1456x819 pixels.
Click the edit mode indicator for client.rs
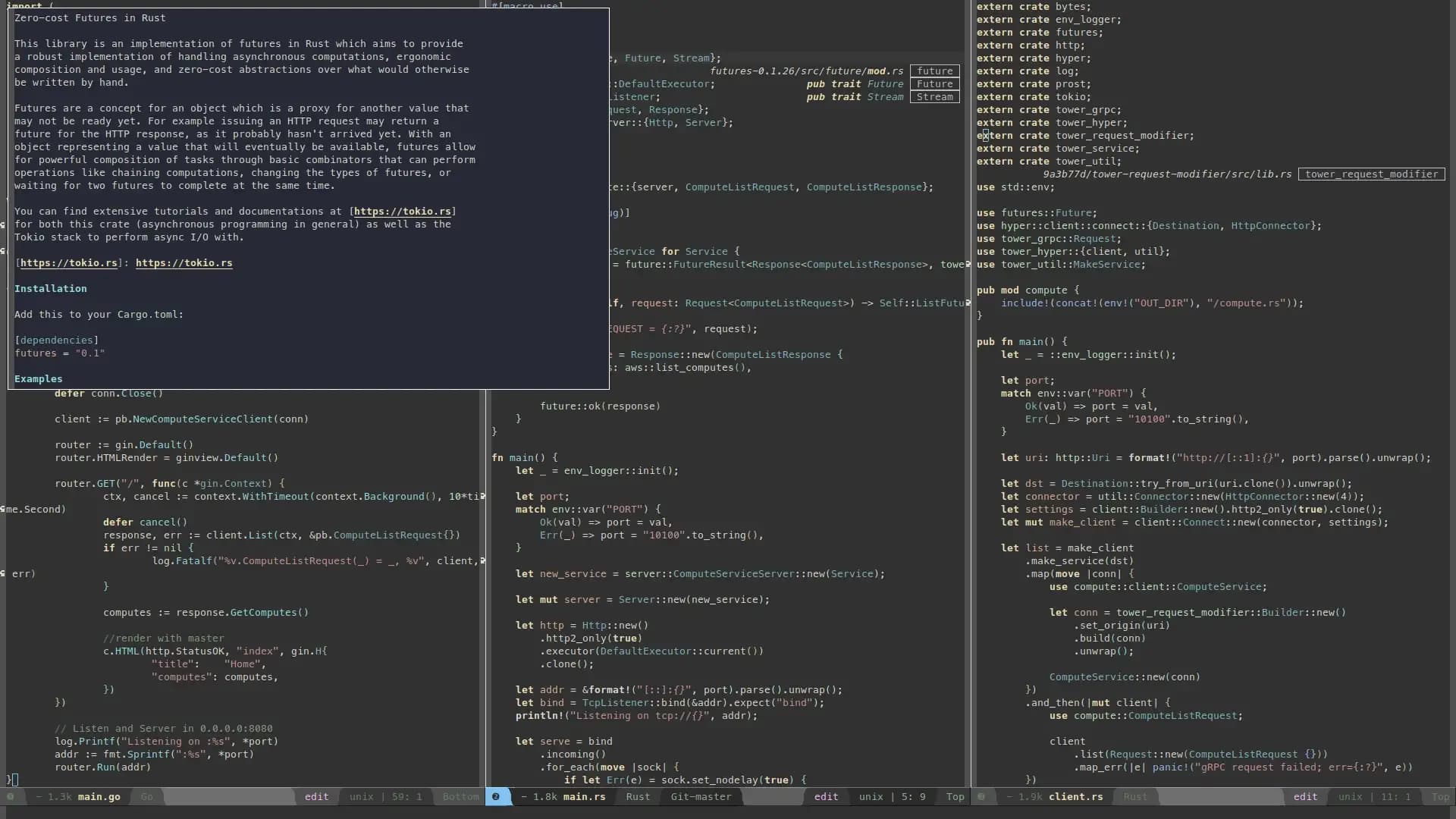click(x=1307, y=797)
